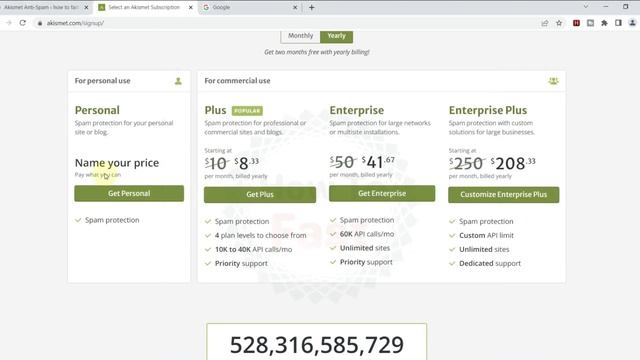640x360 pixels.
Task: Click the $208.33 Enterprise Plus price
Action: point(513,163)
